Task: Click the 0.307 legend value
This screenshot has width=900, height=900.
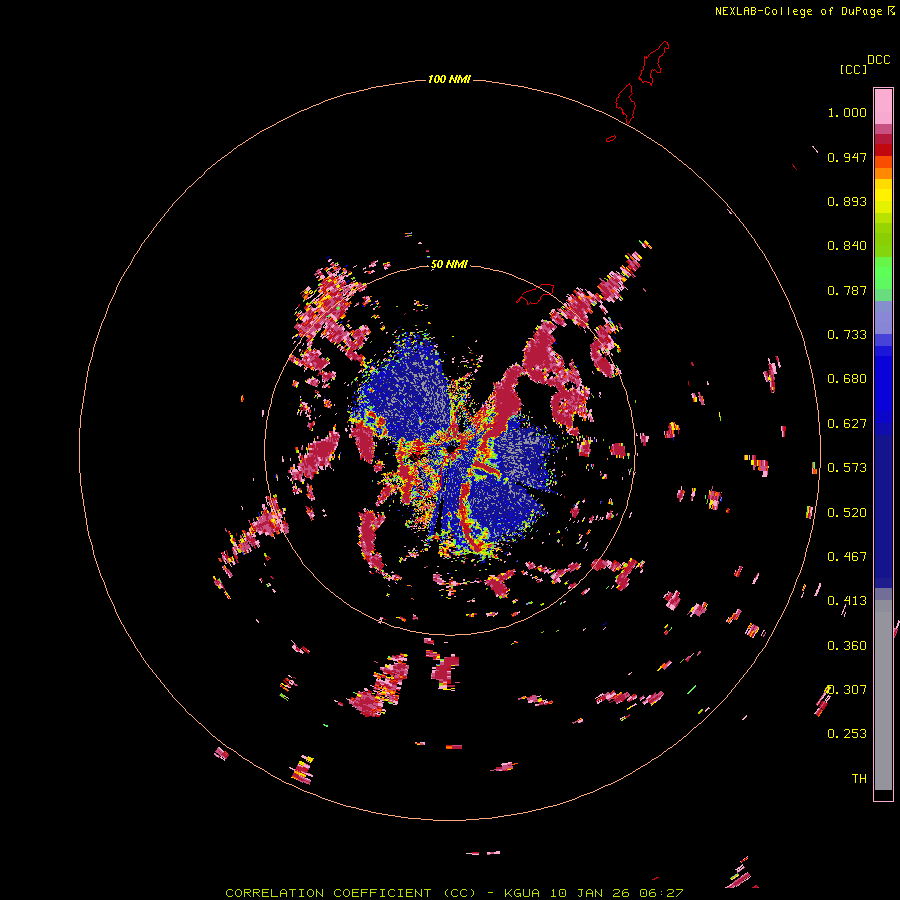Action: pyautogui.click(x=847, y=690)
